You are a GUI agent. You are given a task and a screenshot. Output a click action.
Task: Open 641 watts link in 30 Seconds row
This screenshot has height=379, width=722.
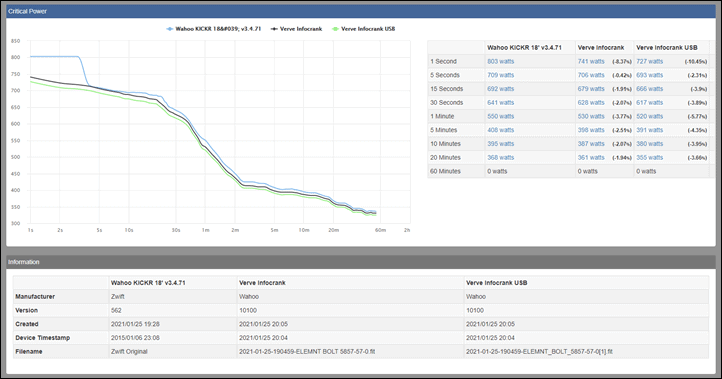(x=501, y=103)
